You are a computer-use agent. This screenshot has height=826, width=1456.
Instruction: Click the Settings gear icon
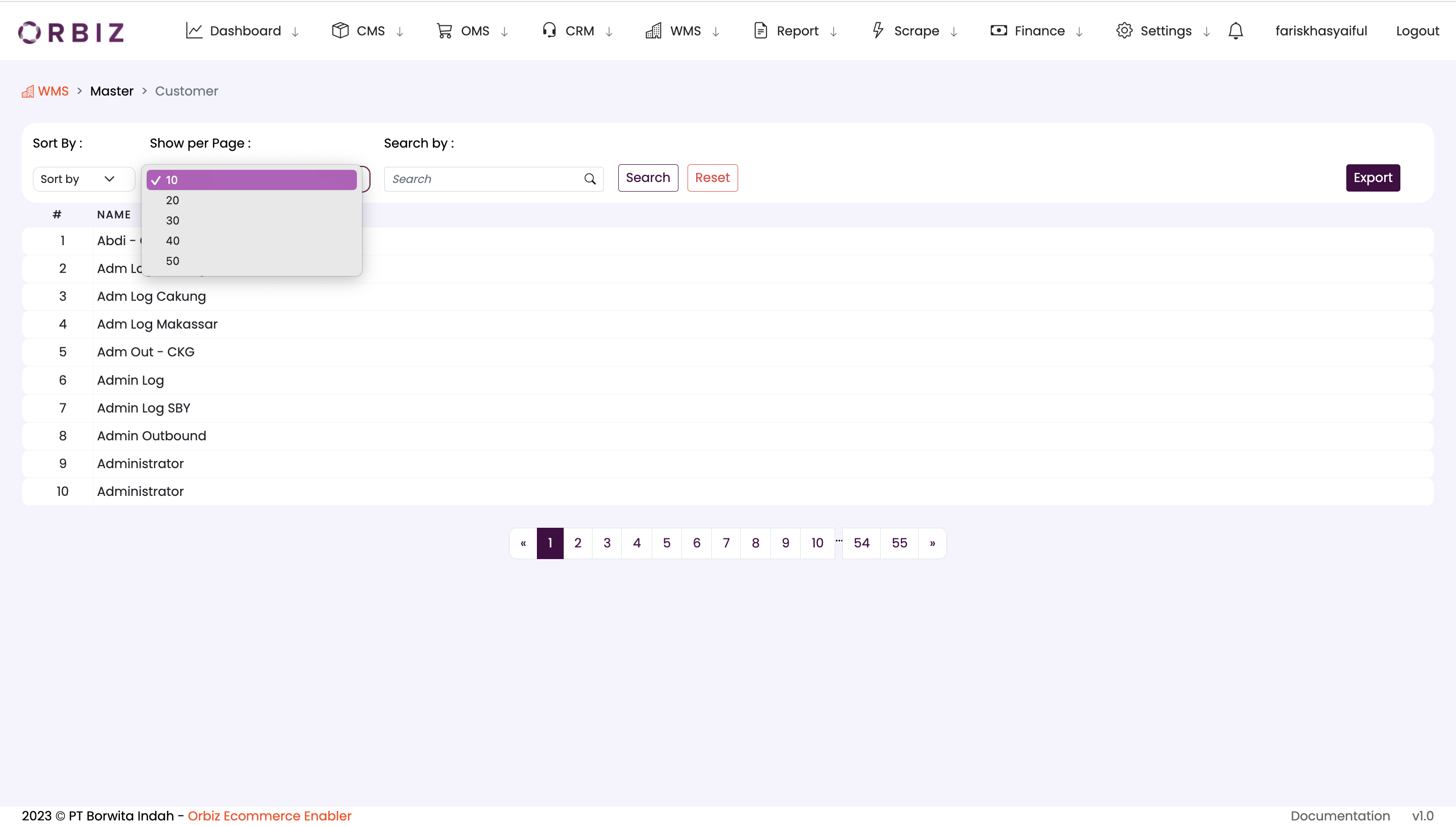click(1124, 31)
